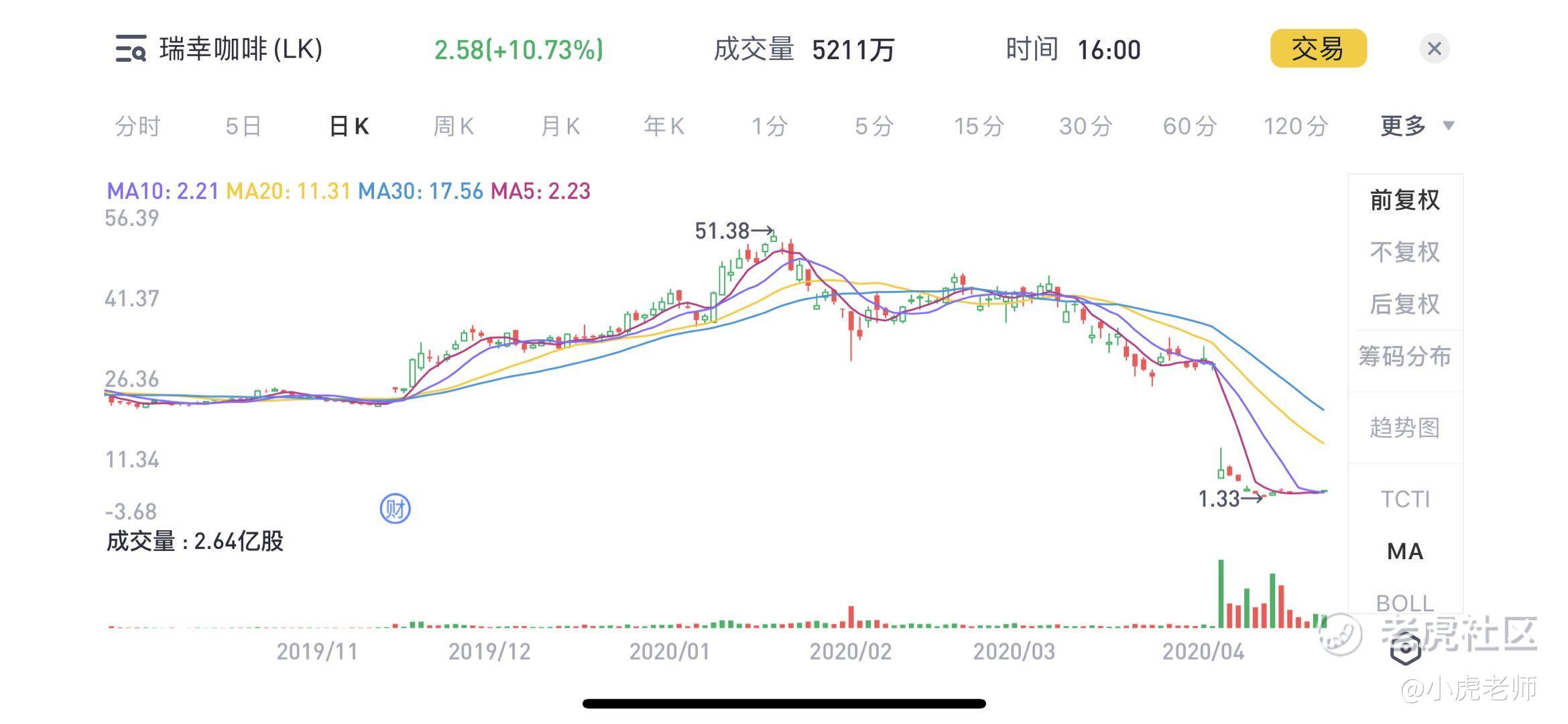Choose the 120分 interval tab
This screenshot has width=1568, height=724.
pos(1296,126)
